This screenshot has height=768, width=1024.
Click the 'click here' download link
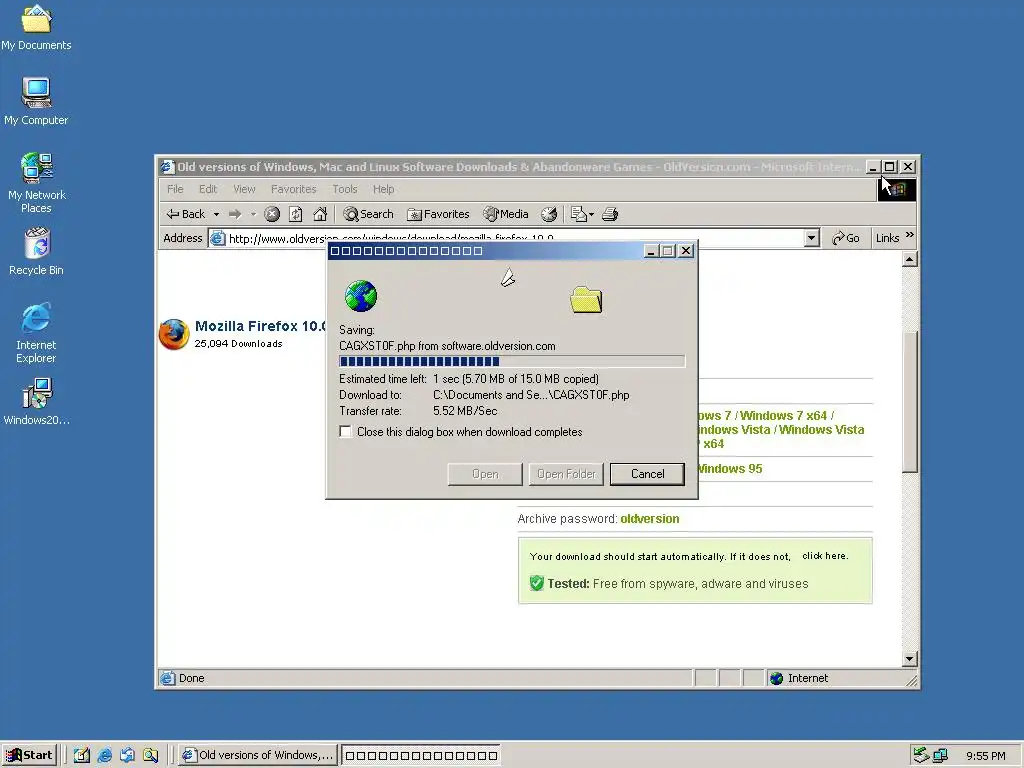tap(825, 556)
